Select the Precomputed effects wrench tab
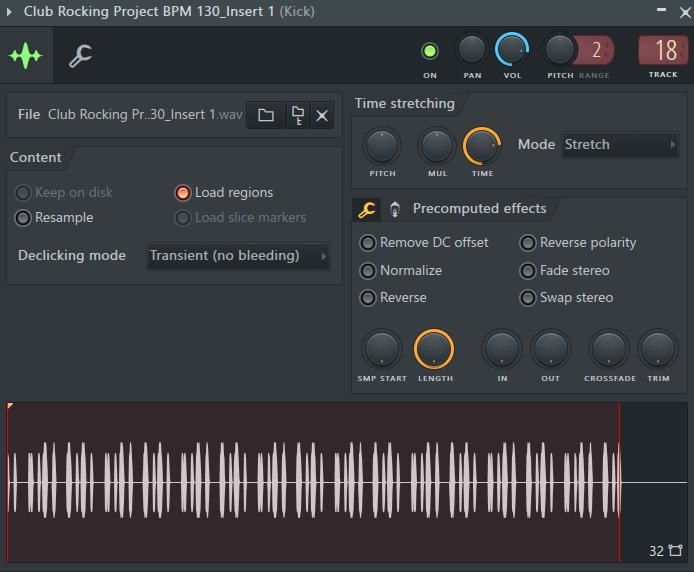Screen dimensions: 694x572 click(x=367, y=209)
